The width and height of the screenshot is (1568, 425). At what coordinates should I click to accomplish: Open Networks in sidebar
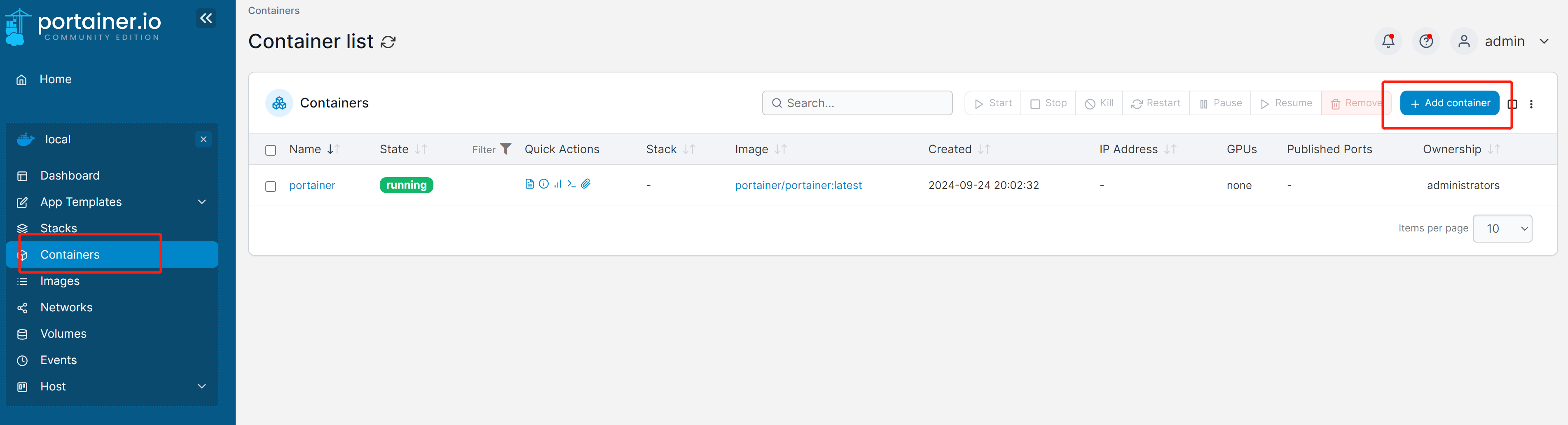pyautogui.click(x=66, y=308)
